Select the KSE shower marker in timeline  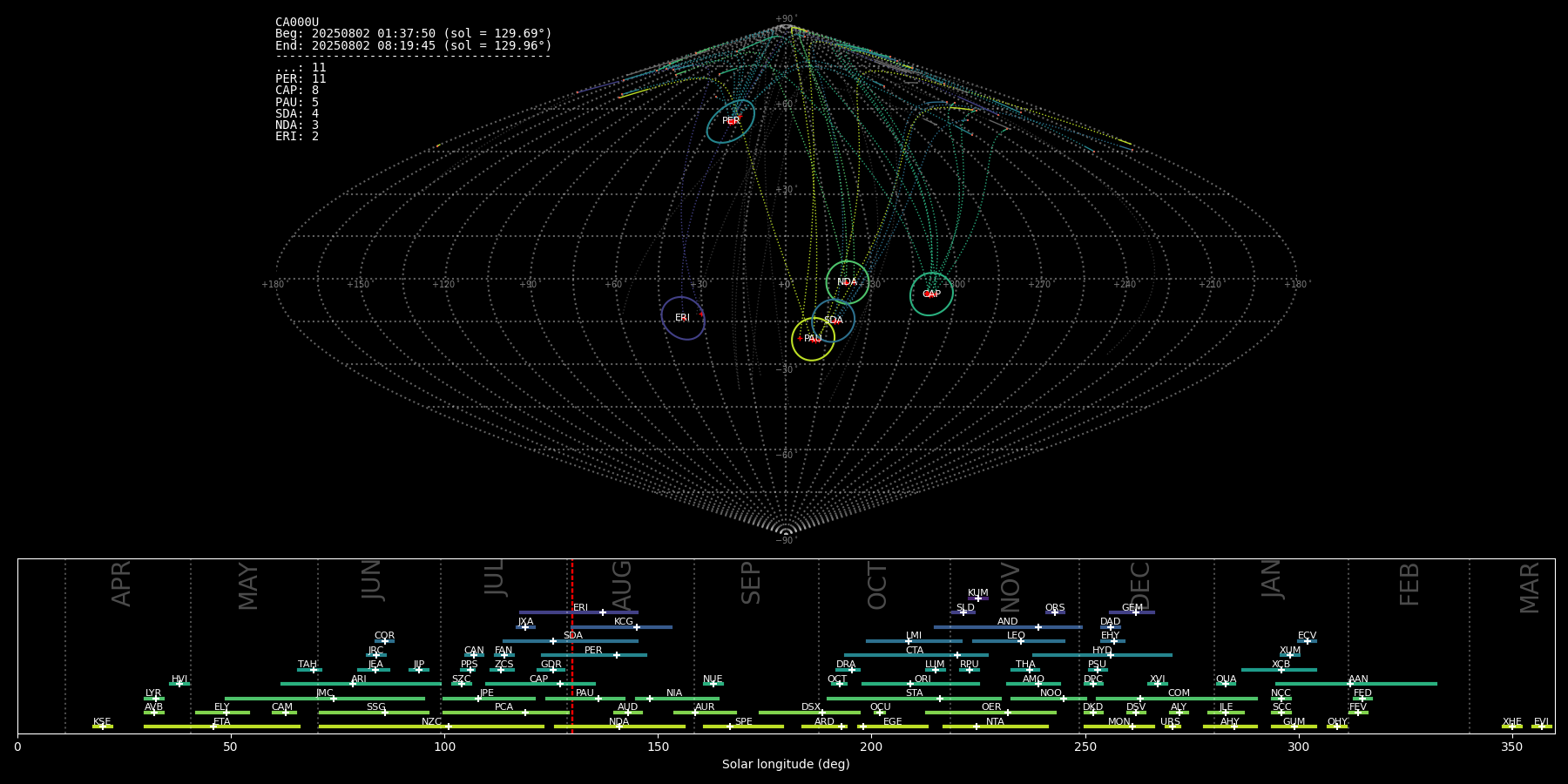103,727
